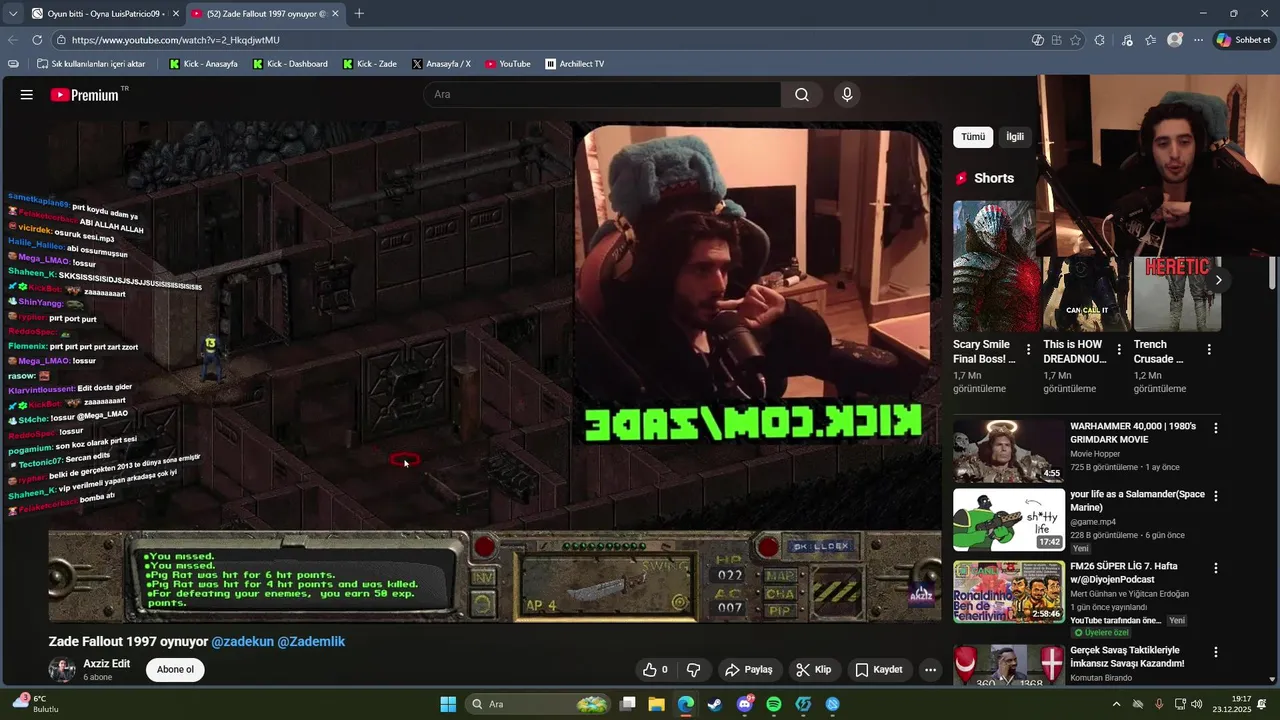Click the Klip clip button
The width and height of the screenshot is (1280, 720).
814,670
